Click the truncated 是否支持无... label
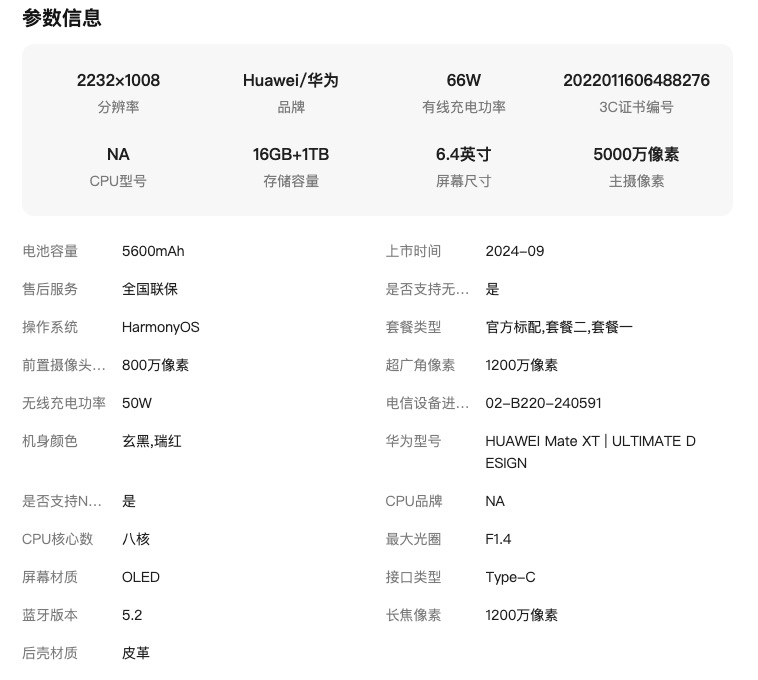The width and height of the screenshot is (758, 680). tap(427, 289)
